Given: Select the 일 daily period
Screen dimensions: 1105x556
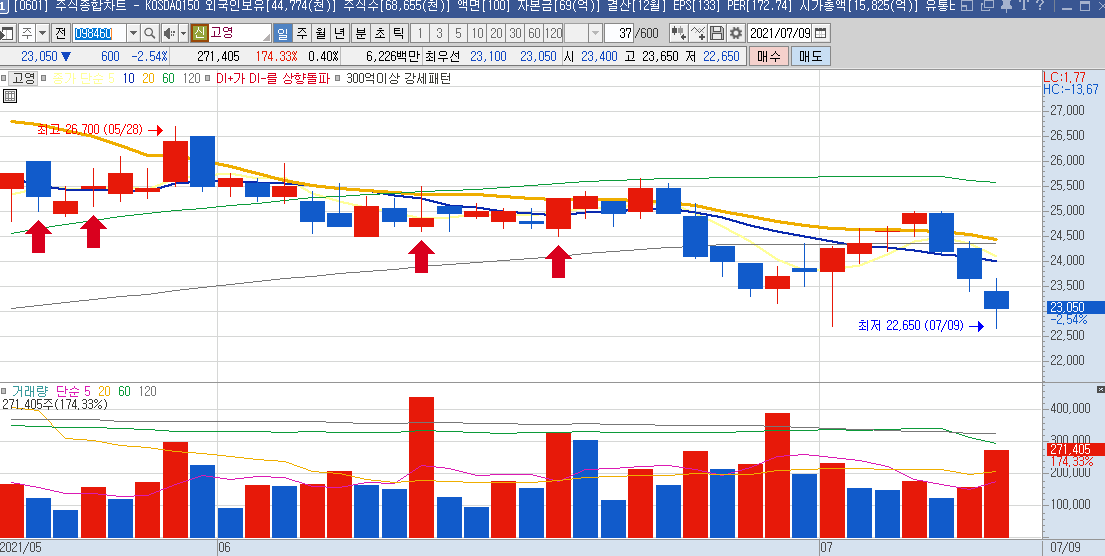Looking at the screenshot, I should [283, 33].
